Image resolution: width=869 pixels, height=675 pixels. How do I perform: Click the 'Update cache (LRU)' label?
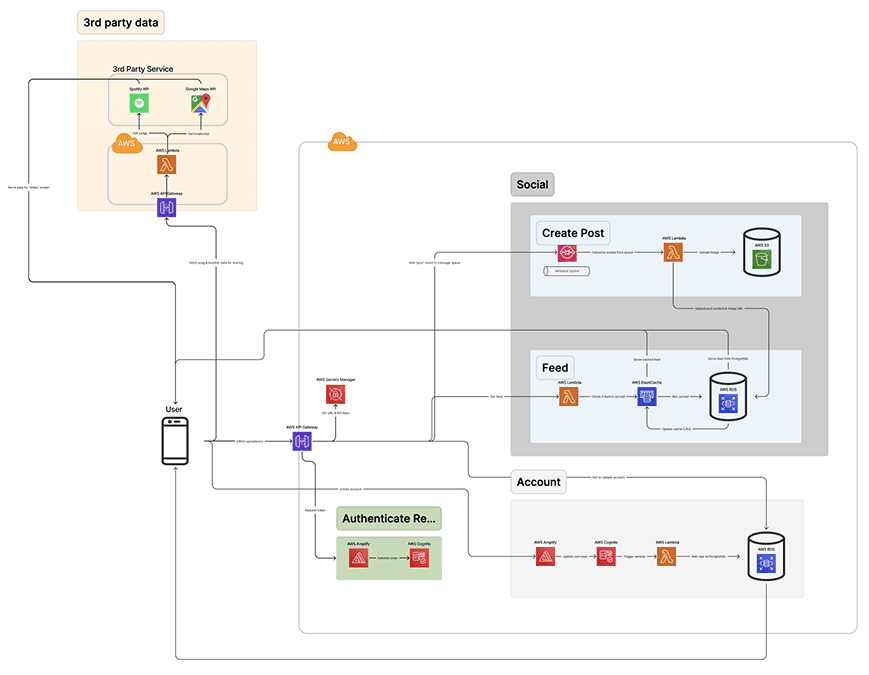pyautogui.click(x=676, y=429)
